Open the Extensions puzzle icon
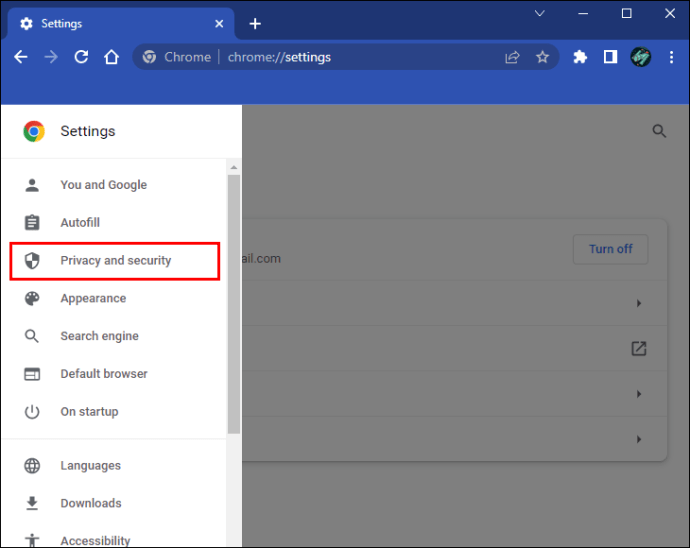Image resolution: width=690 pixels, height=548 pixels. pos(580,57)
